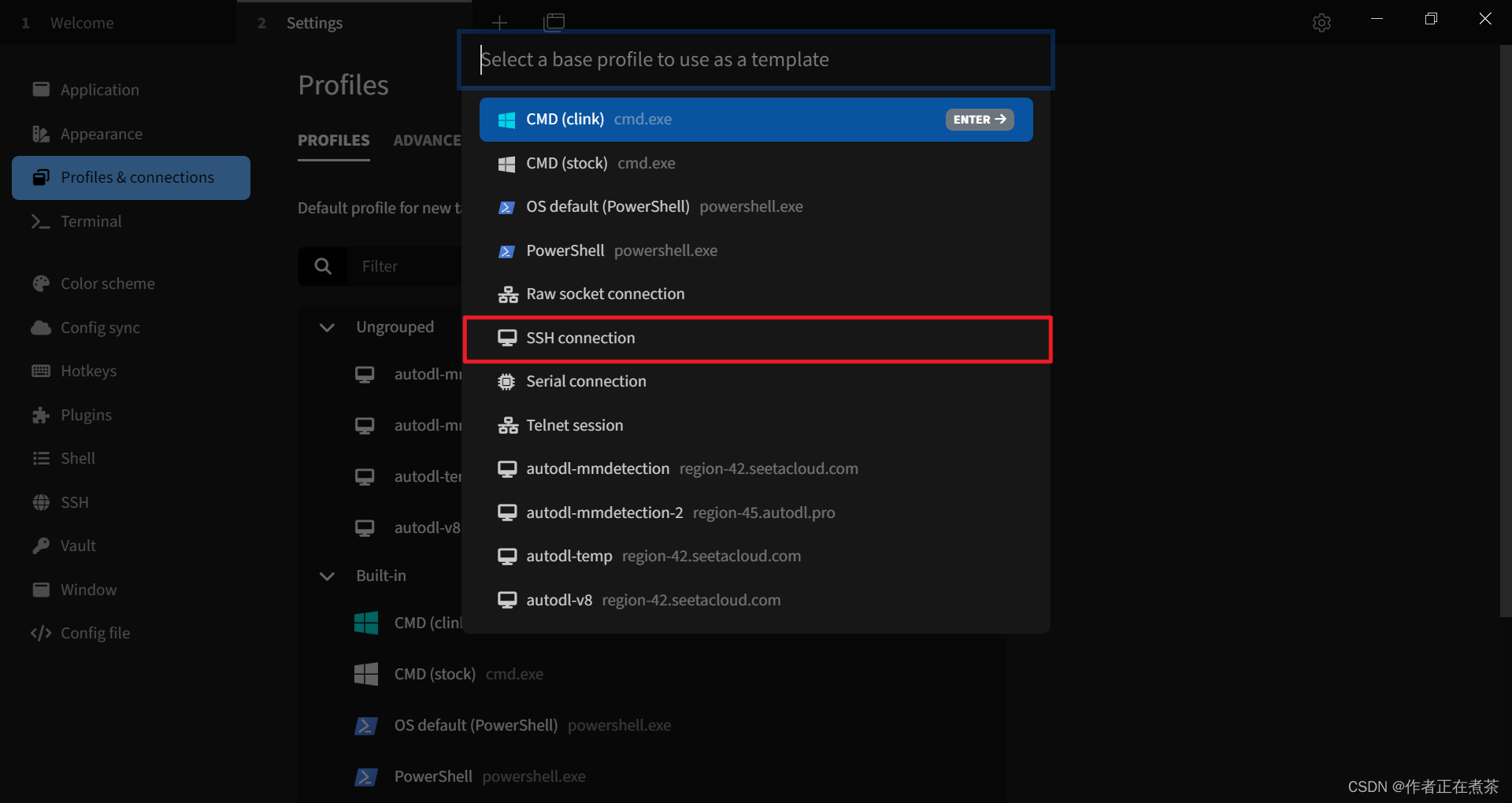Click the Filter magnifier icon
This screenshot has width=1512, height=803.
pos(323,267)
